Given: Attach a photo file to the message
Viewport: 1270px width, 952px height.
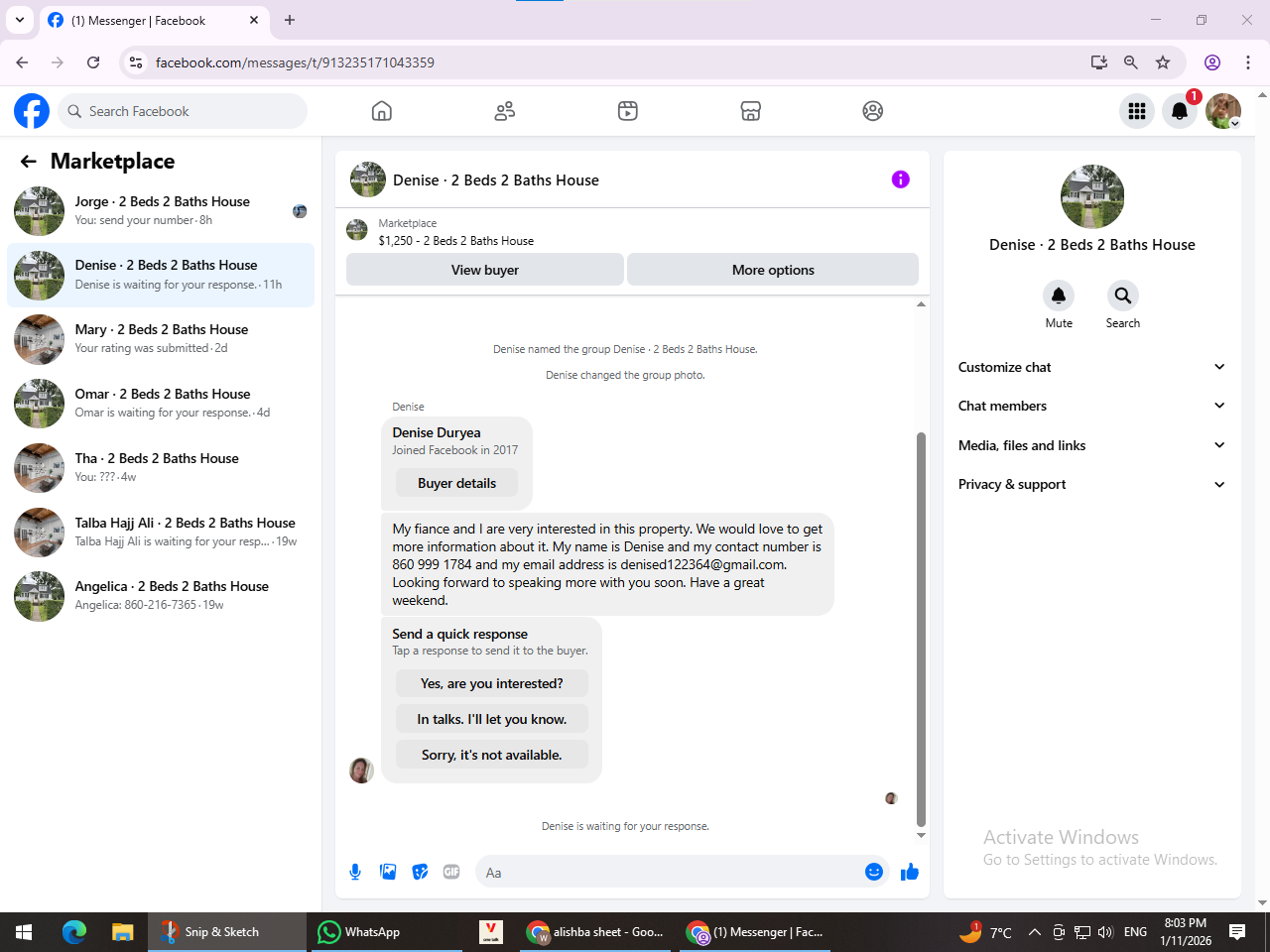Looking at the screenshot, I should (388, 872).
